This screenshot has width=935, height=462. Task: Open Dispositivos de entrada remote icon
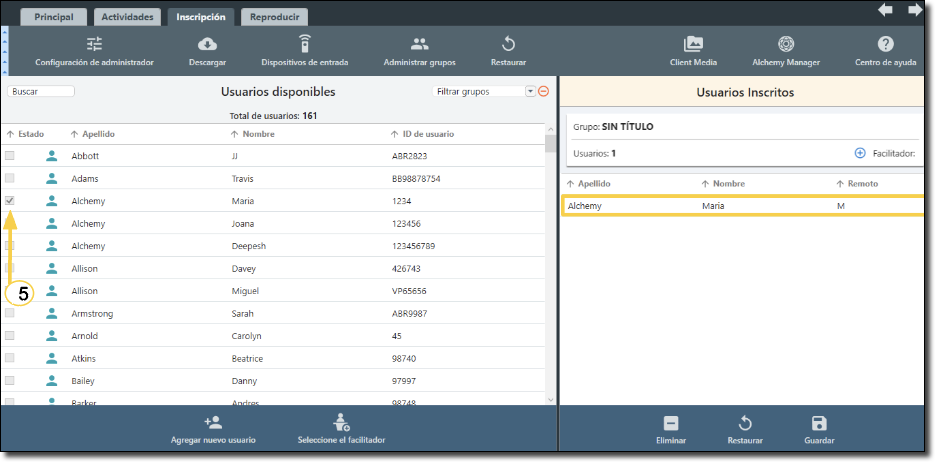pyautogui.click(x=305, y=44)
